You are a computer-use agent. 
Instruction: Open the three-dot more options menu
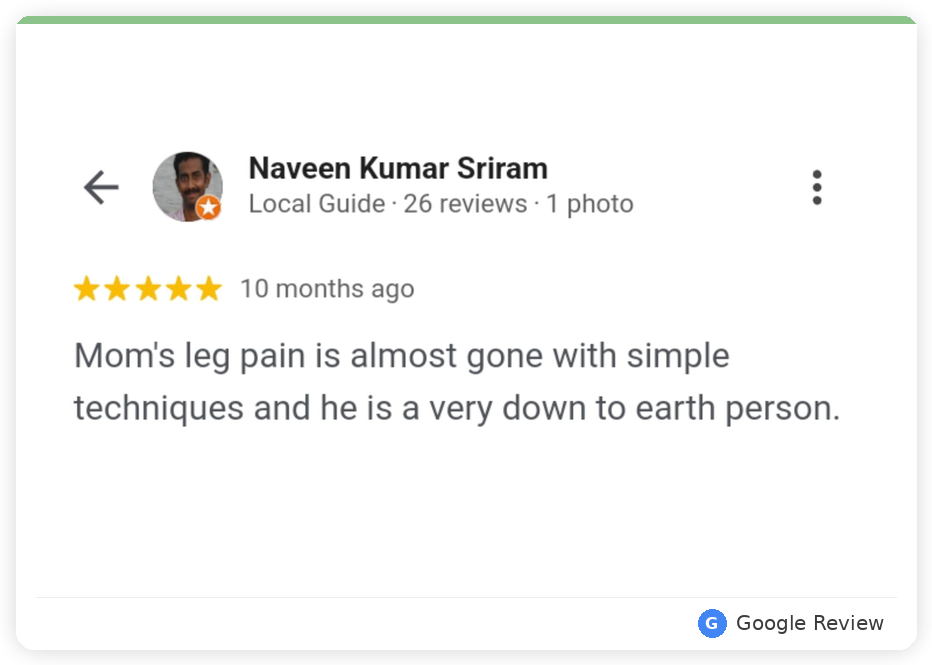click(x=817, y=188)
